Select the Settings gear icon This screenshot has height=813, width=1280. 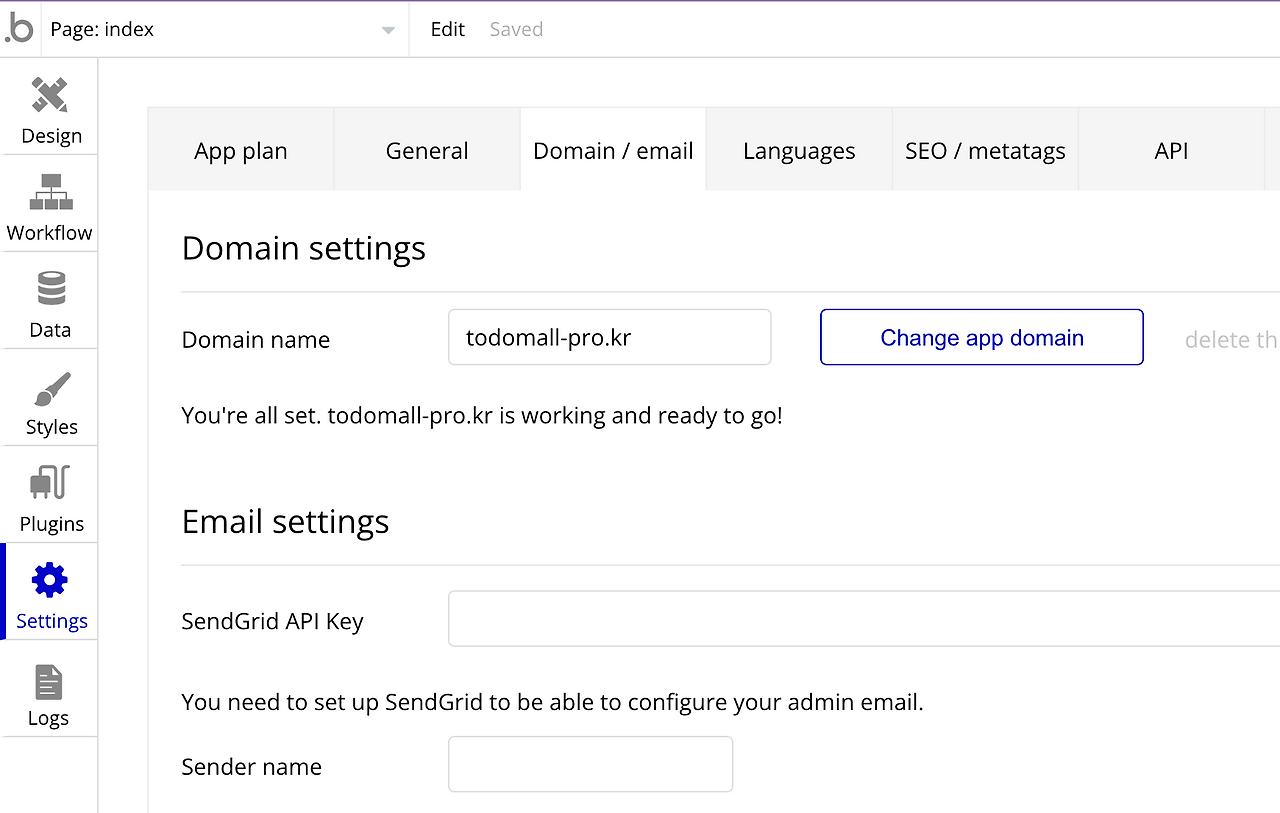(x=50, y=580)
